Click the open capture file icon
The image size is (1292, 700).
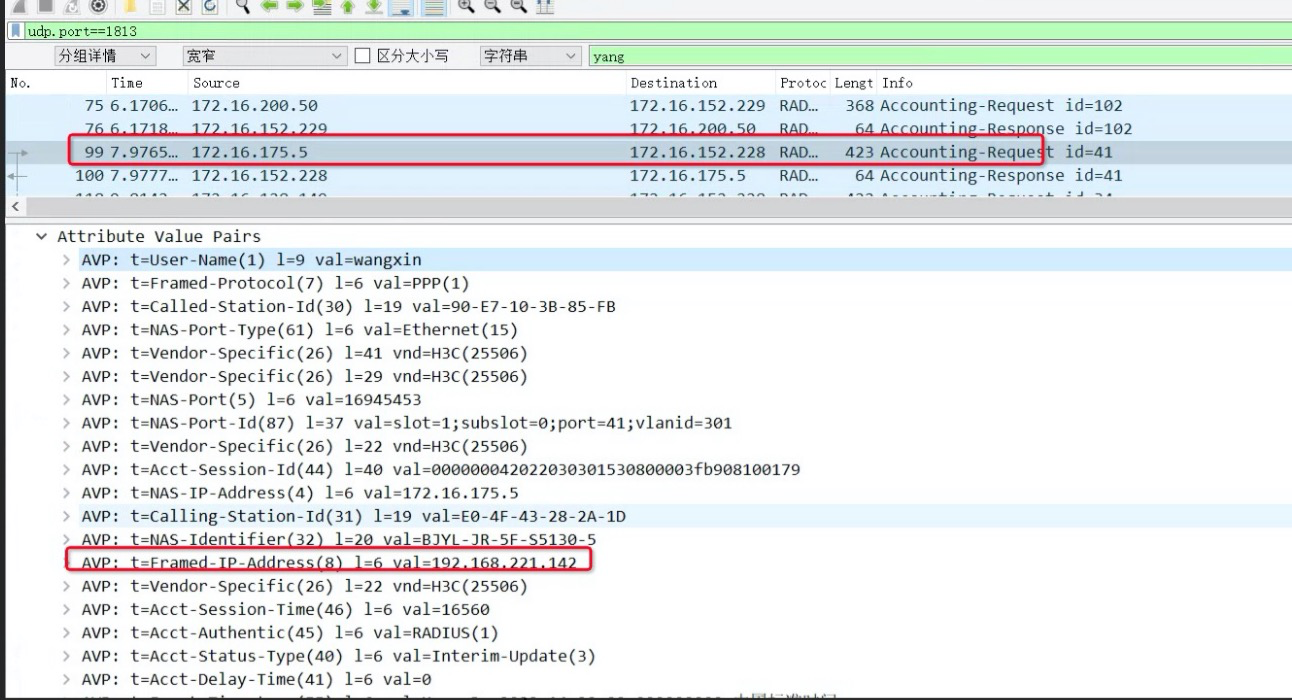click(130, 6)
